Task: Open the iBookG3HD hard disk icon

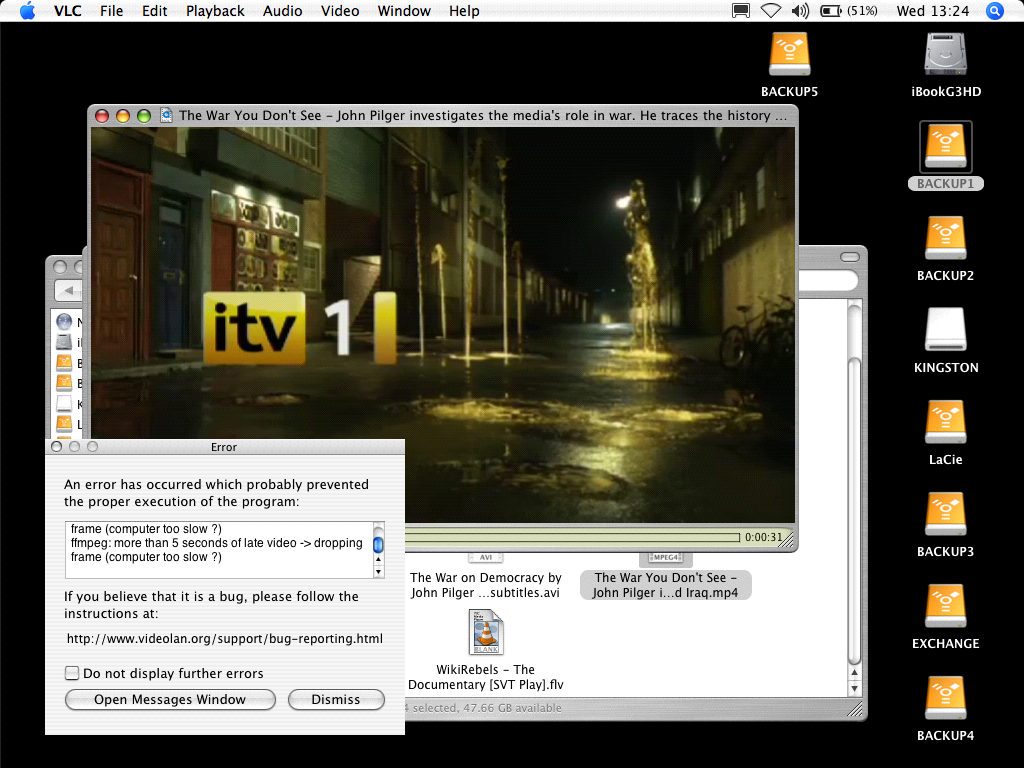Action: [945, 54]
